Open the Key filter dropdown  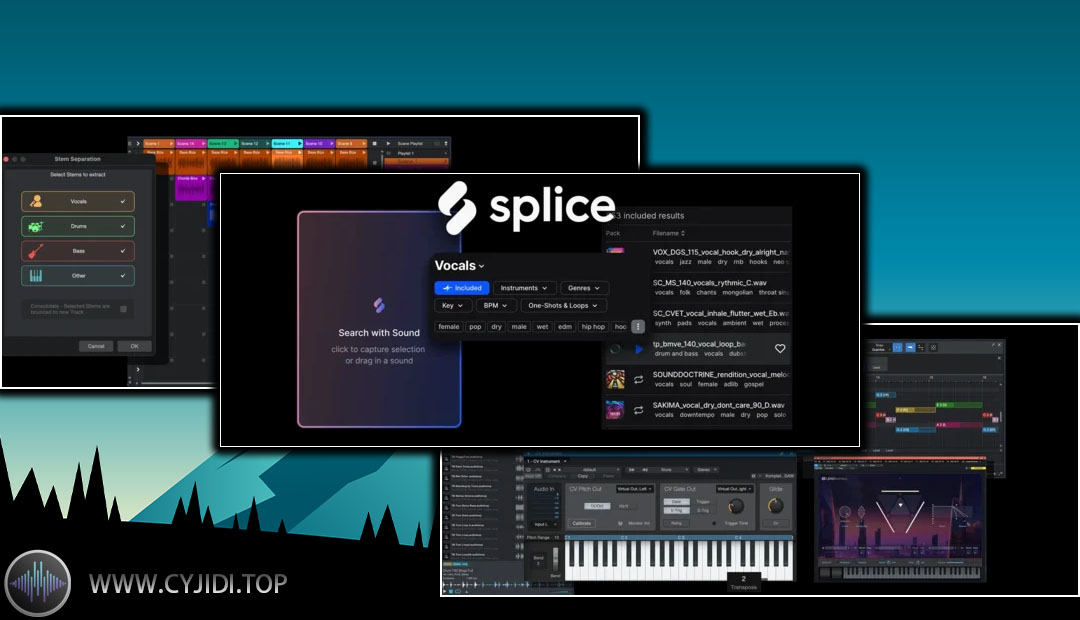click(452, 305)
